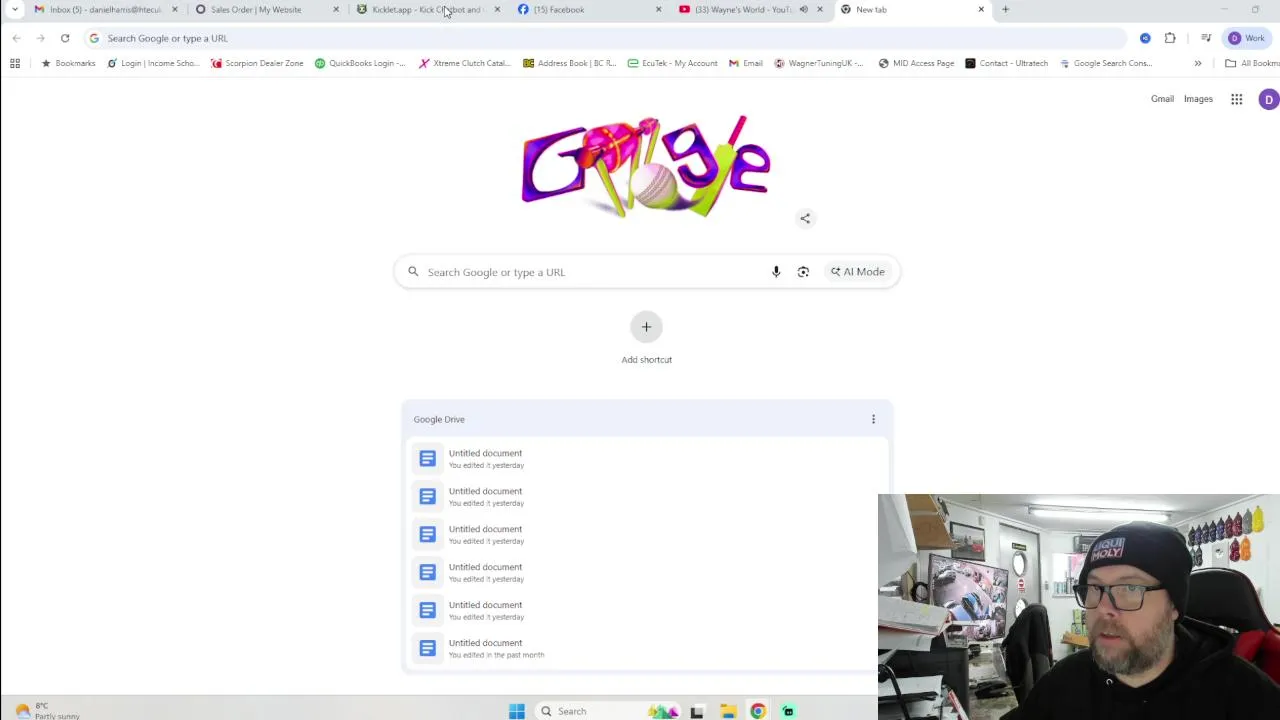Open the Bookmarks bookmark folder
This screenshot has width=1280, height=720.
[x=68, y=63]
